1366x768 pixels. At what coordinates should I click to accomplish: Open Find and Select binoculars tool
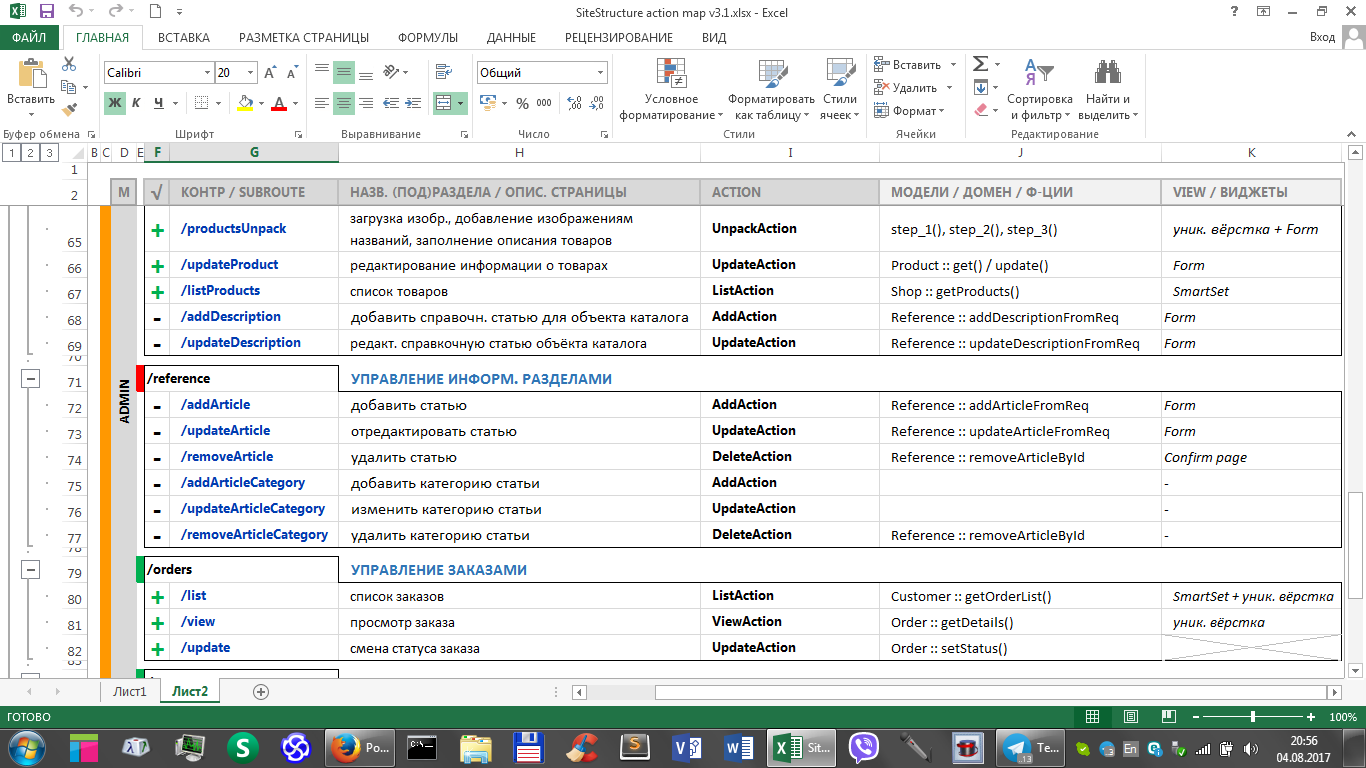click(1107, 73)
